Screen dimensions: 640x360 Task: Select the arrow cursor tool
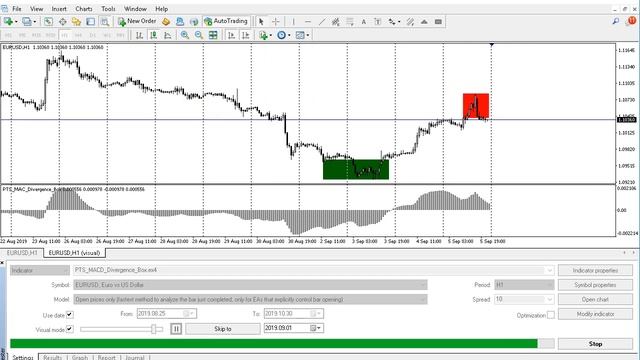click(261, 22)
